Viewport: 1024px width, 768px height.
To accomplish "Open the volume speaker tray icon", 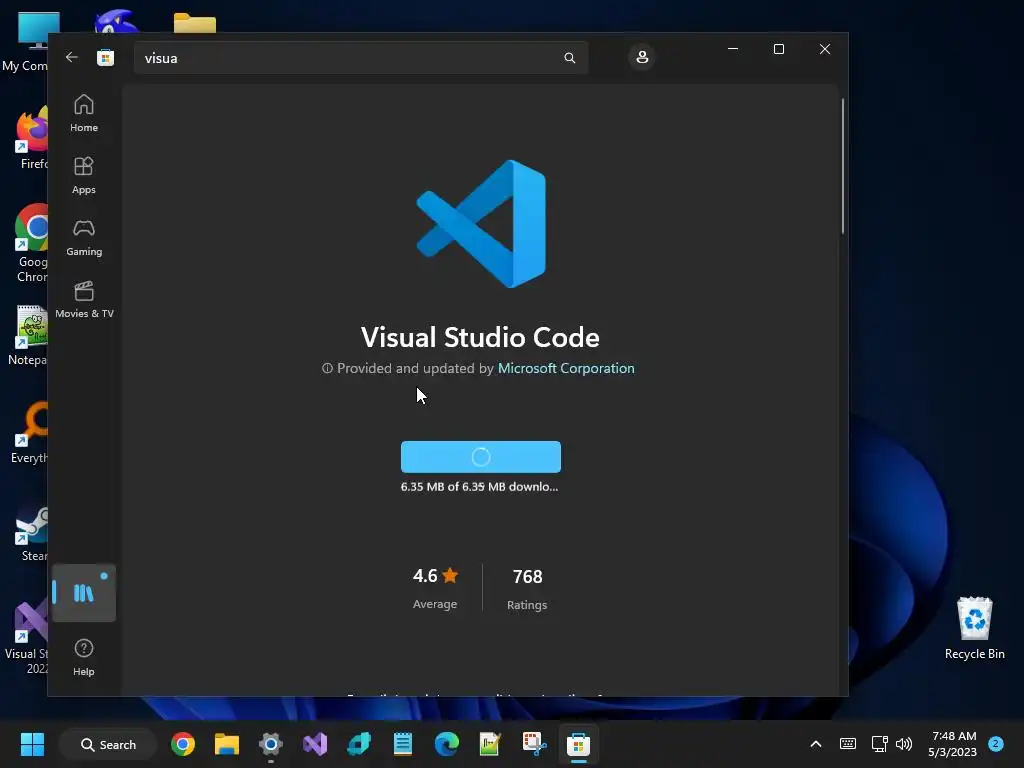I will 904,744.
